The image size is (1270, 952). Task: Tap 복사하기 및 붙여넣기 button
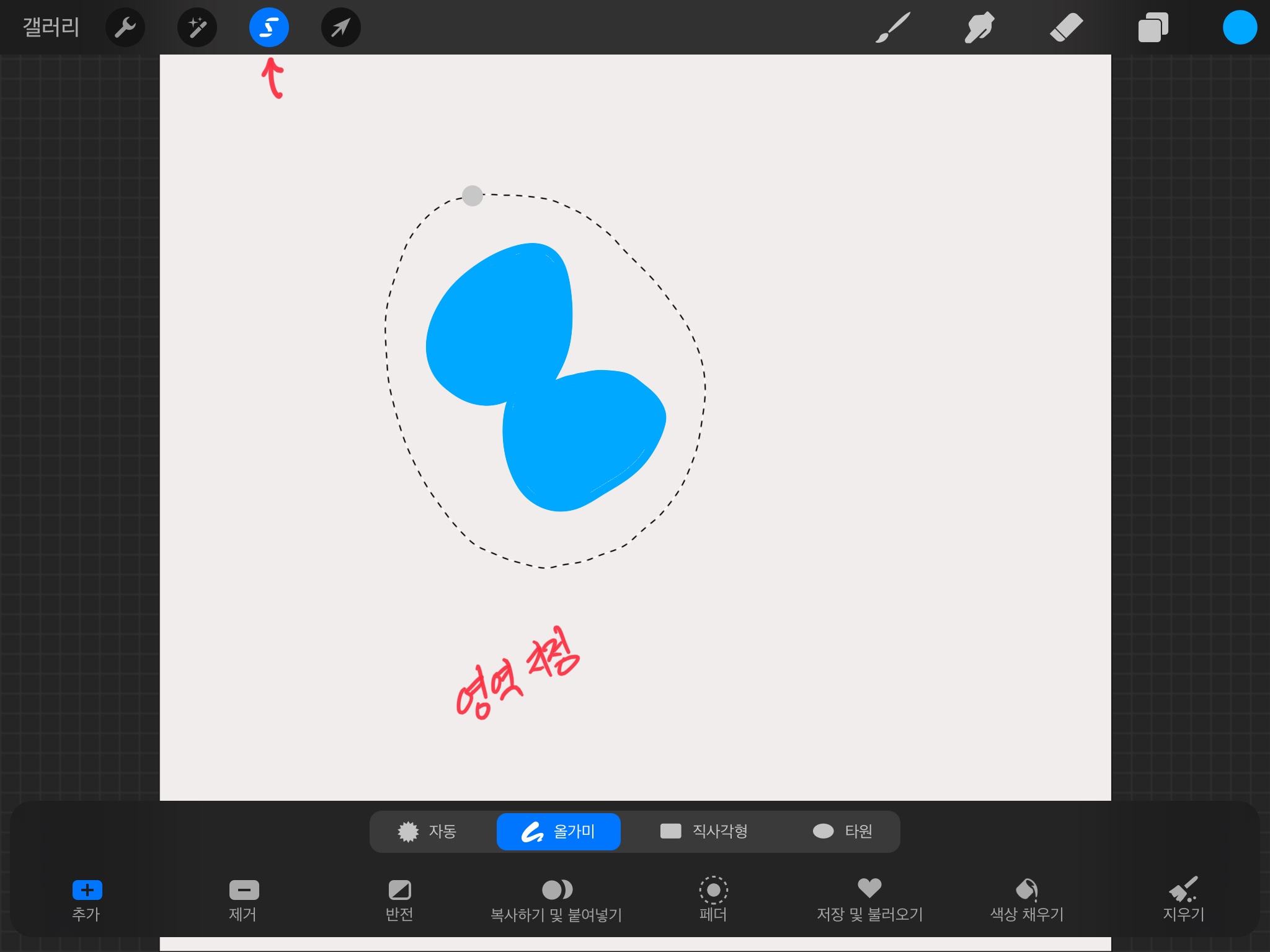556,898
